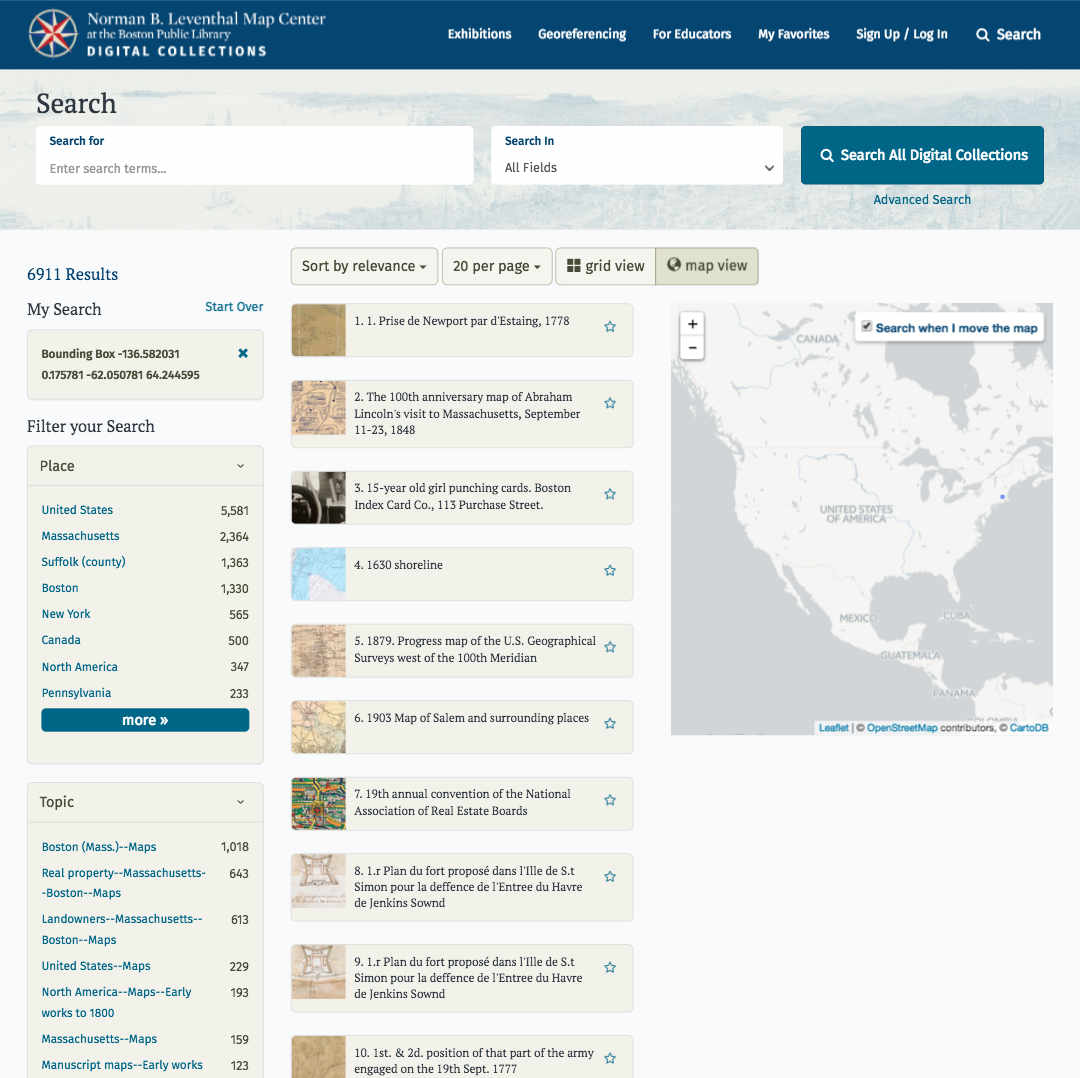1080x1078 pixels.
Task: Collapse the Place filter panel
Action: click(240, 466)
